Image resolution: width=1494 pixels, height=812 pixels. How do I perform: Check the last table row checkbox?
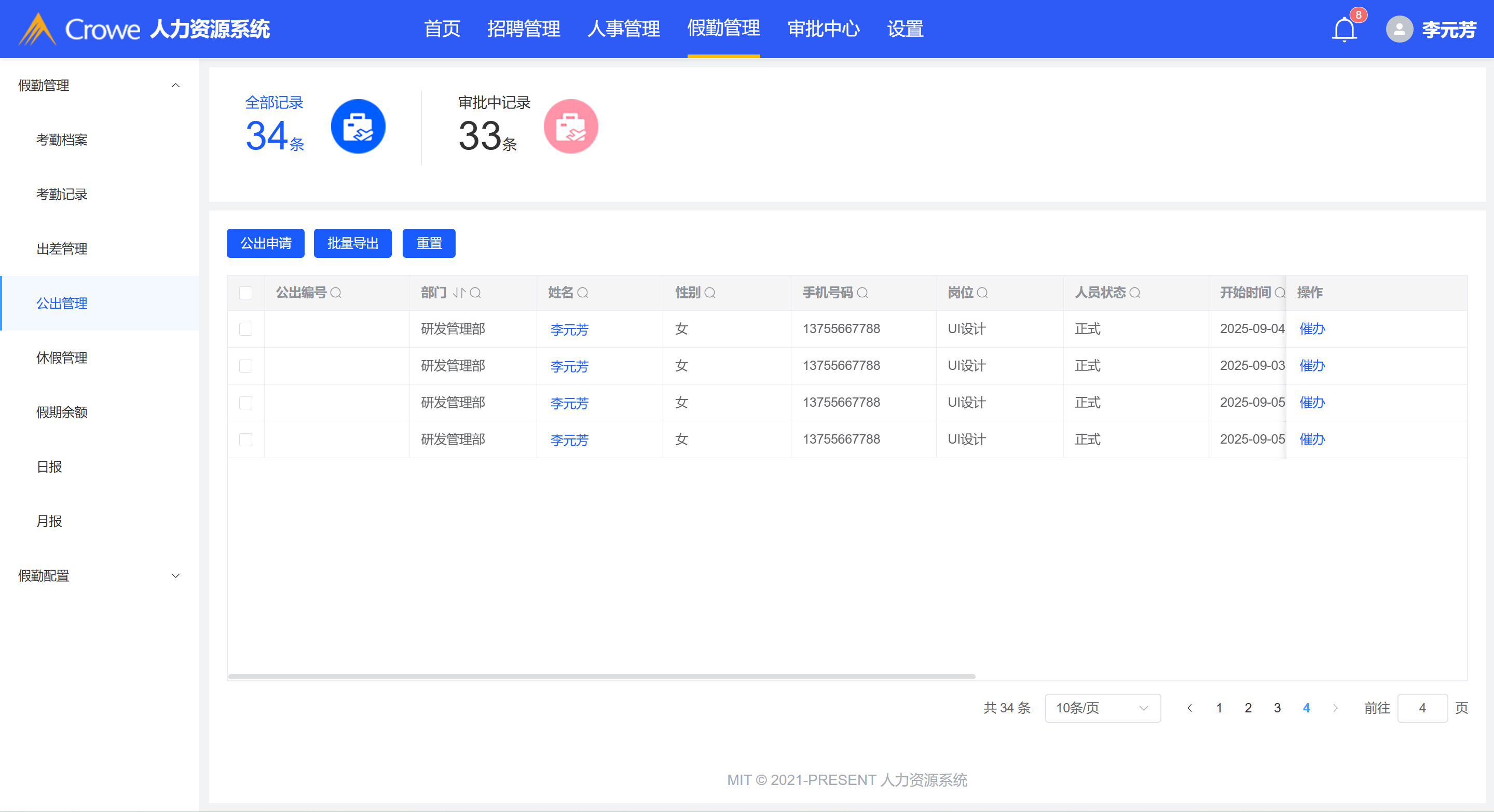(x=246, y=439)
